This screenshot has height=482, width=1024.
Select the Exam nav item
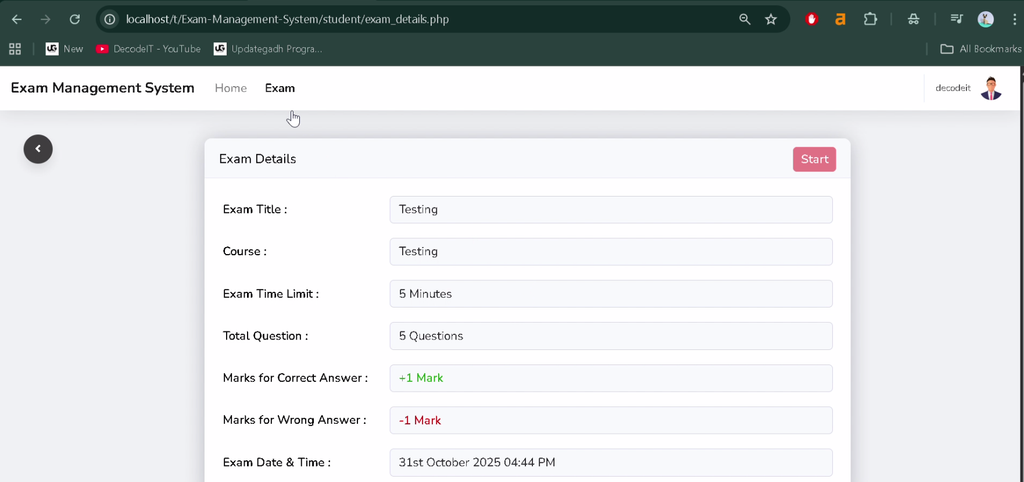click(280, 88)
